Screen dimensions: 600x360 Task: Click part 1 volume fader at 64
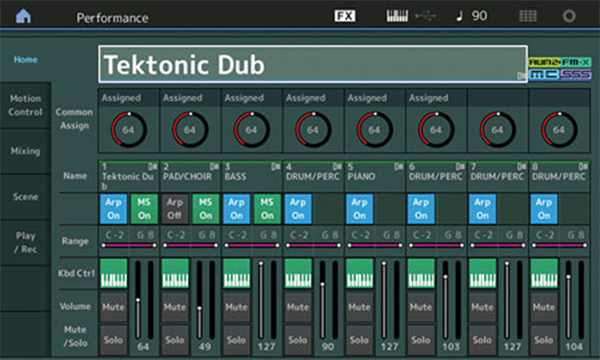coord(138,300)
